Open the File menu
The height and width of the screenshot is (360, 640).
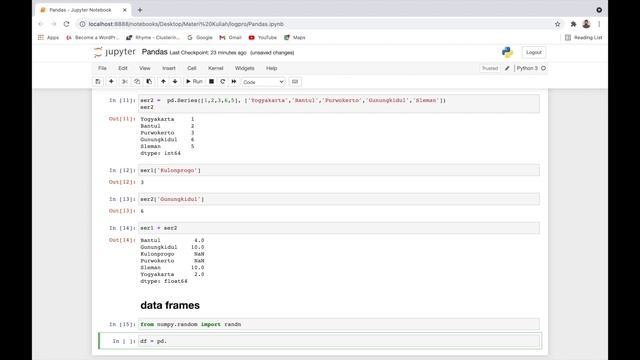pyautogui.click(x=102, y=68)
